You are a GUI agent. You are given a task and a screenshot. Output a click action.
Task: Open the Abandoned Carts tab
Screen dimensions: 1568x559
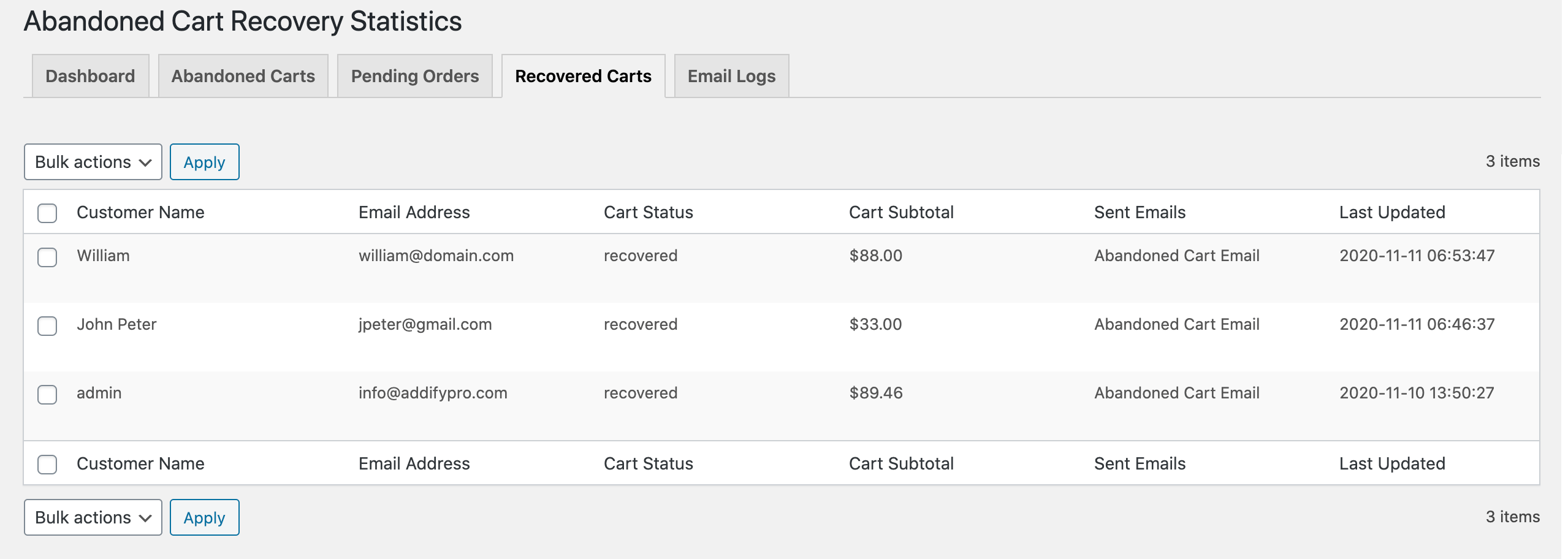[x=243, y=75]
